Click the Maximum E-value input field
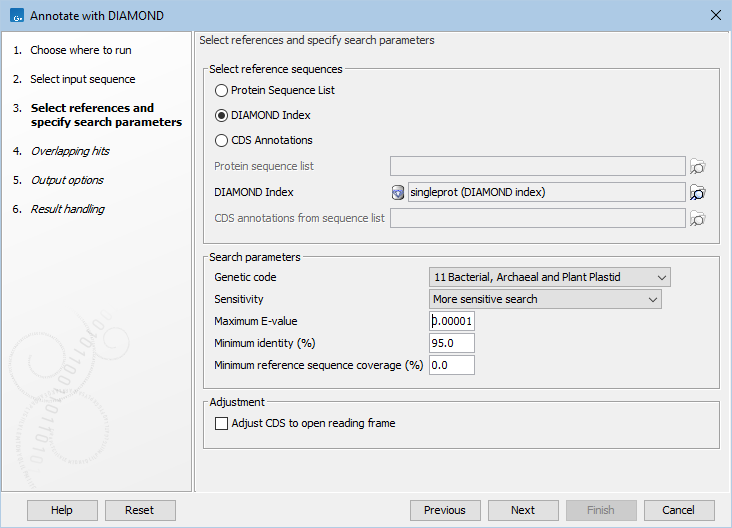 451,321
